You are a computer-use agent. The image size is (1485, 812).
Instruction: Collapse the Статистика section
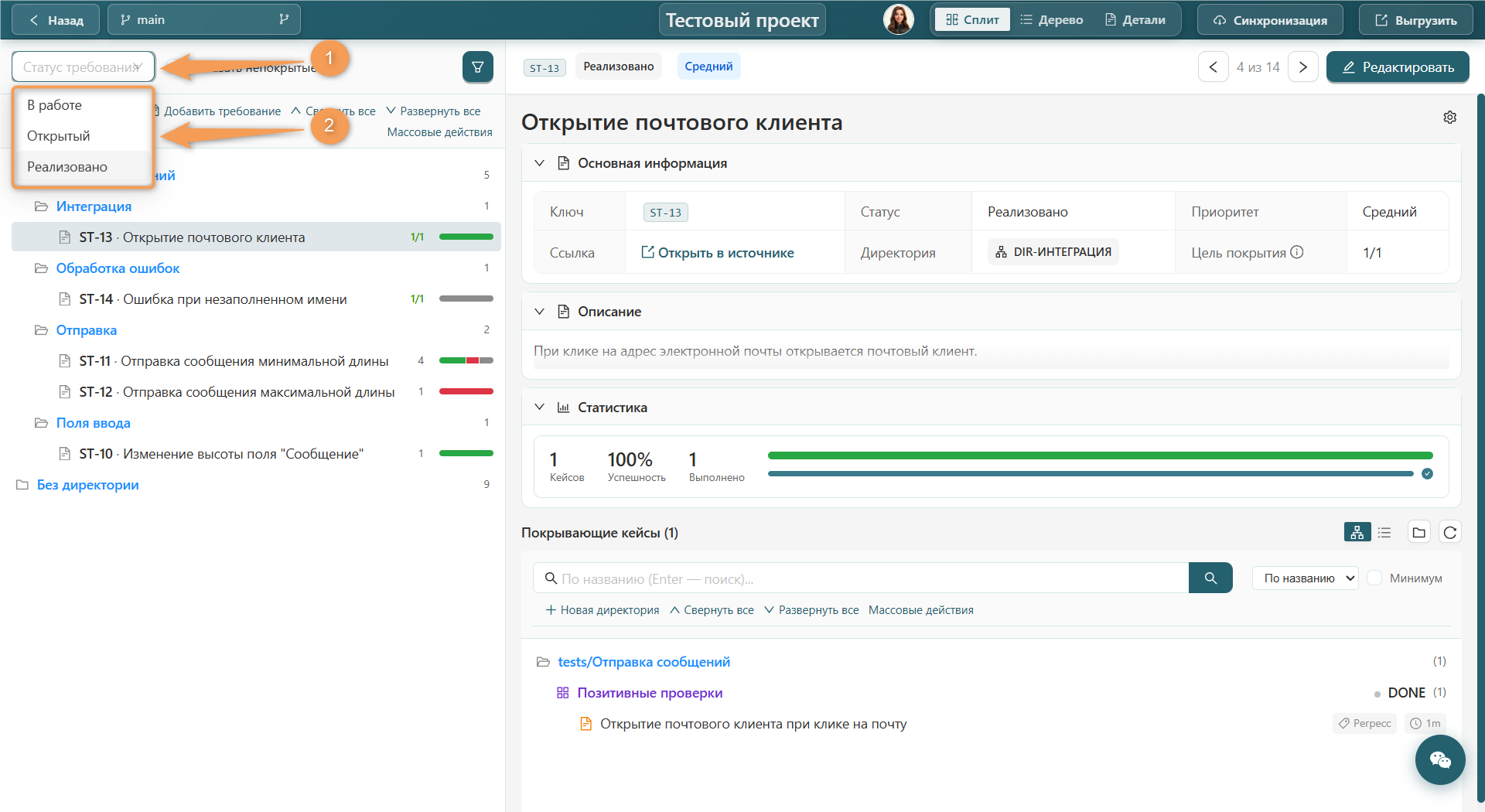click(x=540, y=408)
